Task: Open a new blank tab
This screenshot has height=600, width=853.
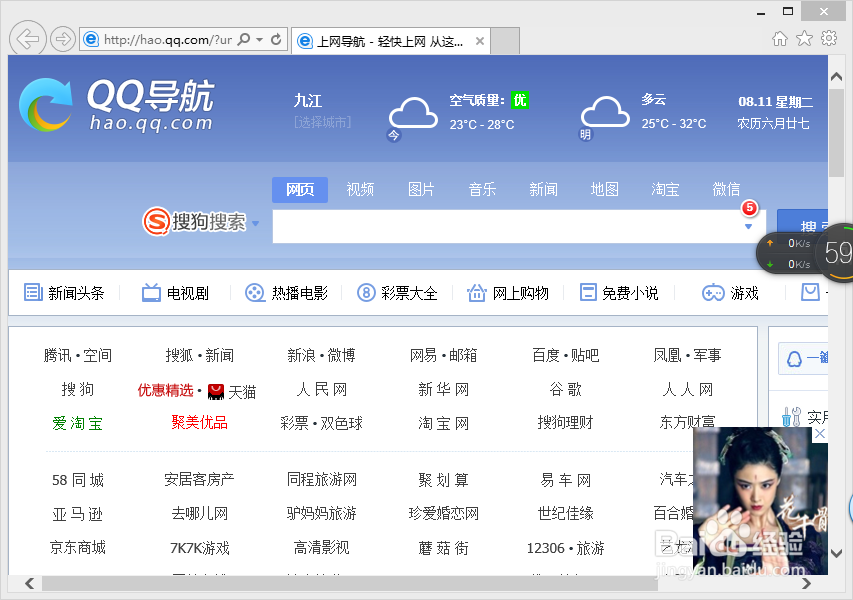Action: pyautogui.click(x=505, y=41)
